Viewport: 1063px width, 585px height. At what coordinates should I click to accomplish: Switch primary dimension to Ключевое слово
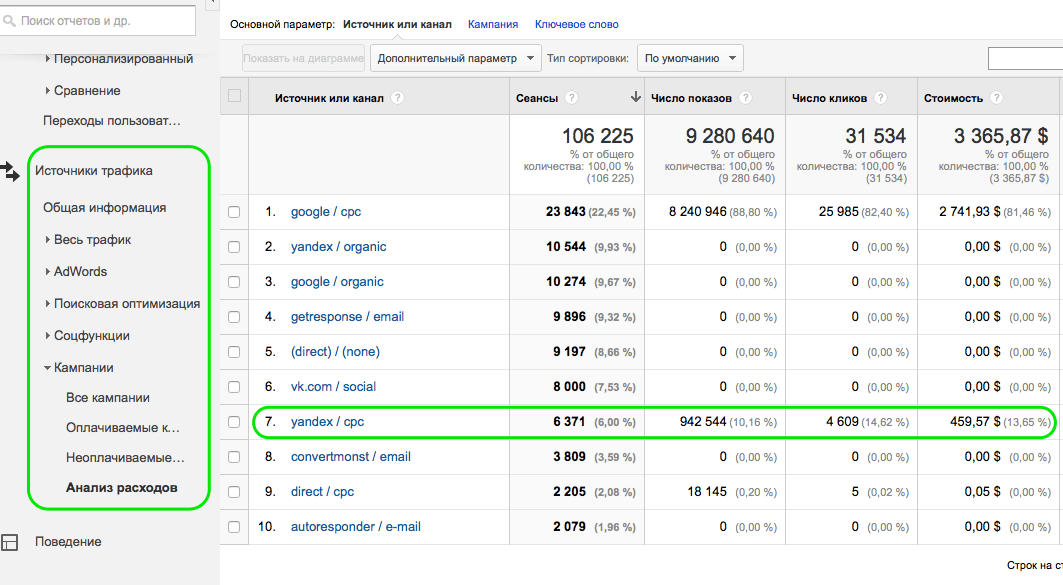pyautogui.click(x=576, y=24)
